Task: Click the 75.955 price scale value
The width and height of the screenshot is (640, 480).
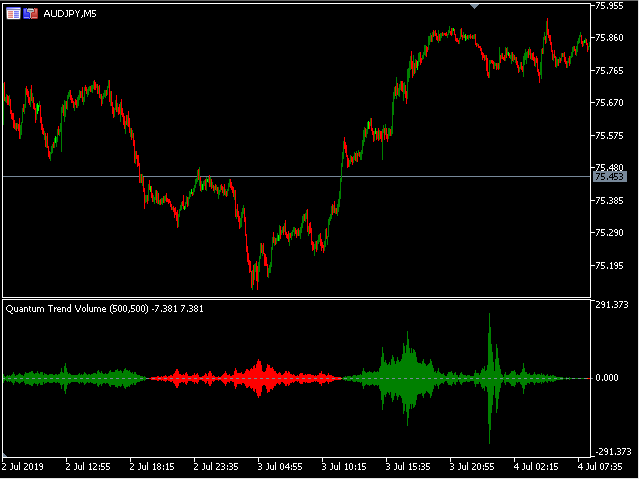Action: [x=609, y=6]
